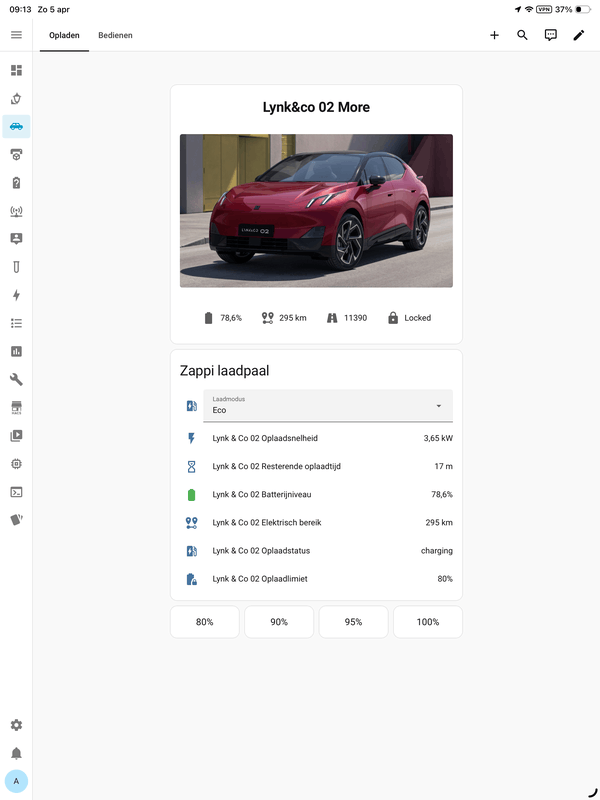Open the Energy lightning bolt sidebar icon
The image size is (600, 800).
(x=16, y=295)
